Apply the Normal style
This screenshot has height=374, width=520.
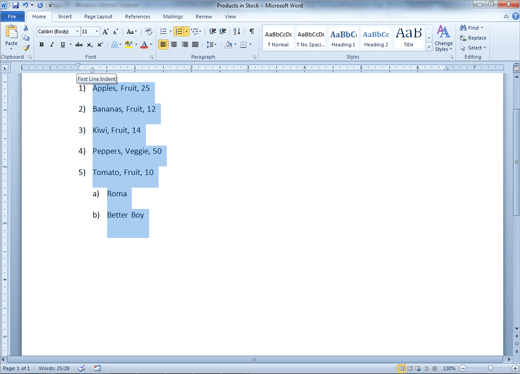(x=278, y=39)
